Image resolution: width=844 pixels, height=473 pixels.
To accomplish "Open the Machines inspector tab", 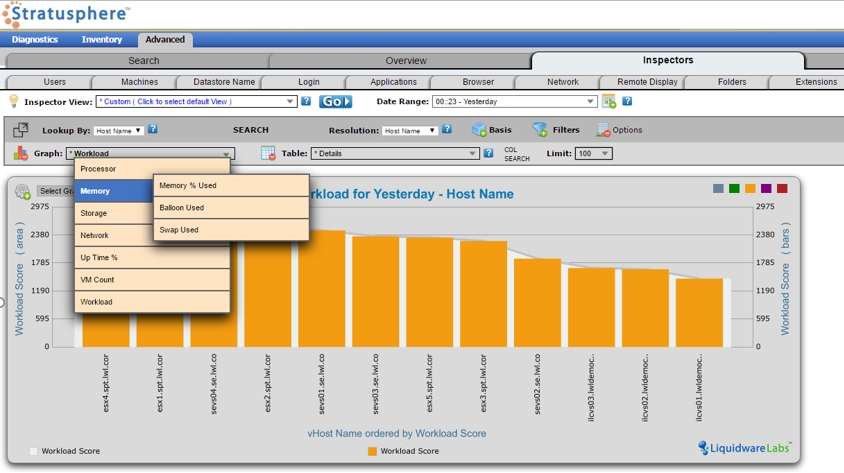I will pos(139,82).
